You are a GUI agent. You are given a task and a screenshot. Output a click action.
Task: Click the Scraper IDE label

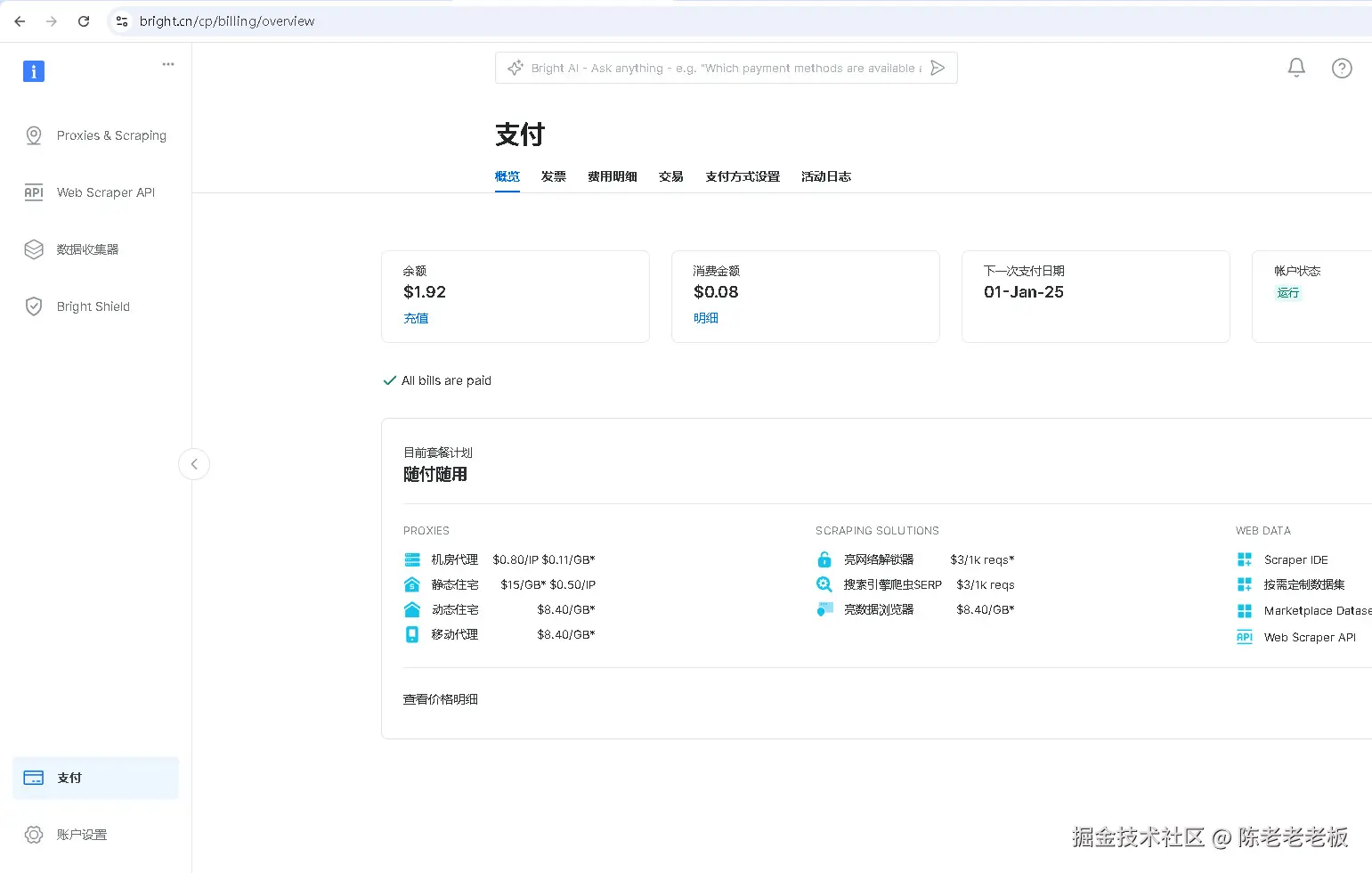pos(1296,559)
